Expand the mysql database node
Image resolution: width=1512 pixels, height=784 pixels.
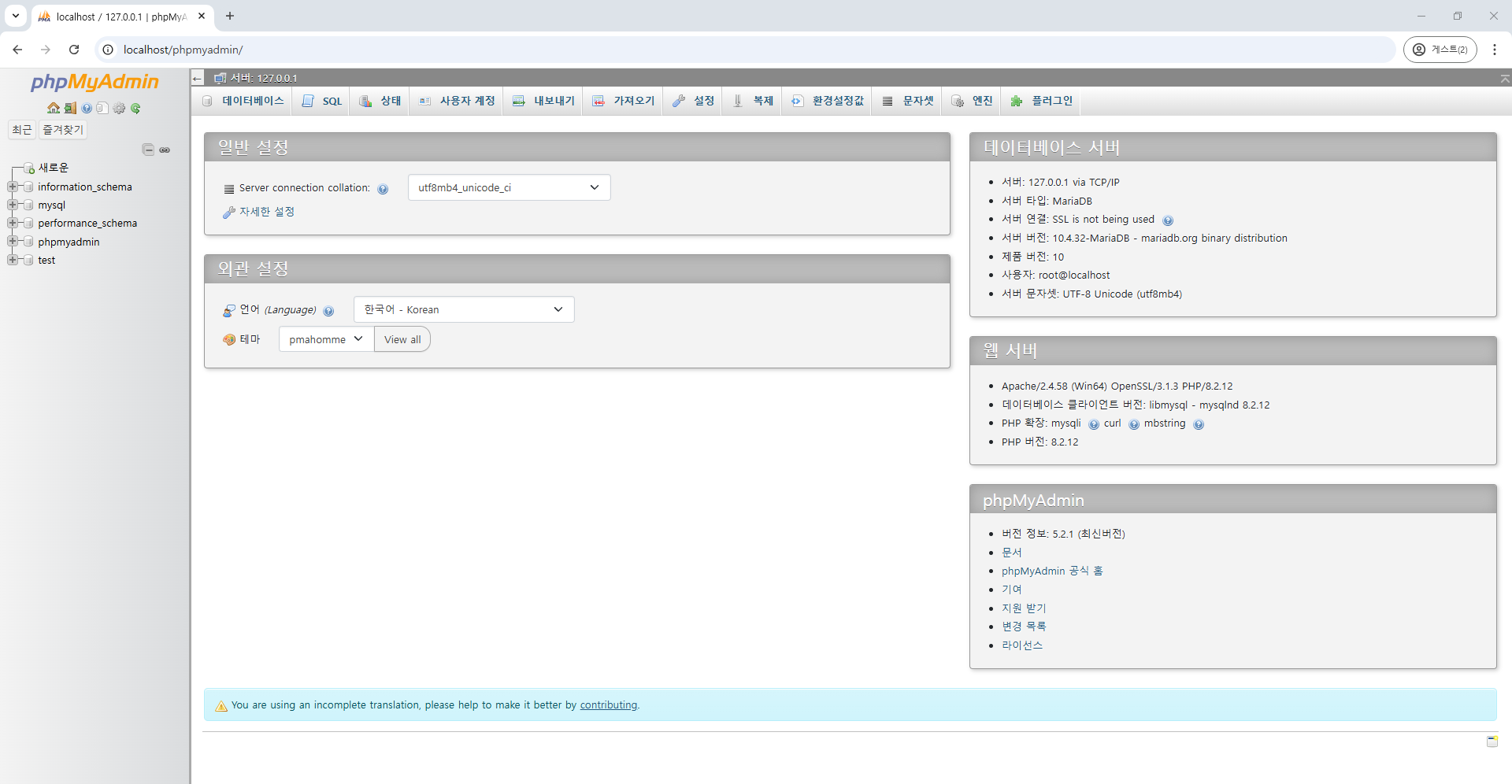pos(13,205)
